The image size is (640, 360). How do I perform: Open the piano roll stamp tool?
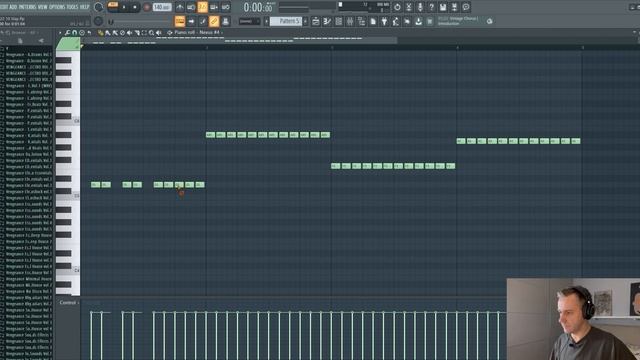[82, 33]
